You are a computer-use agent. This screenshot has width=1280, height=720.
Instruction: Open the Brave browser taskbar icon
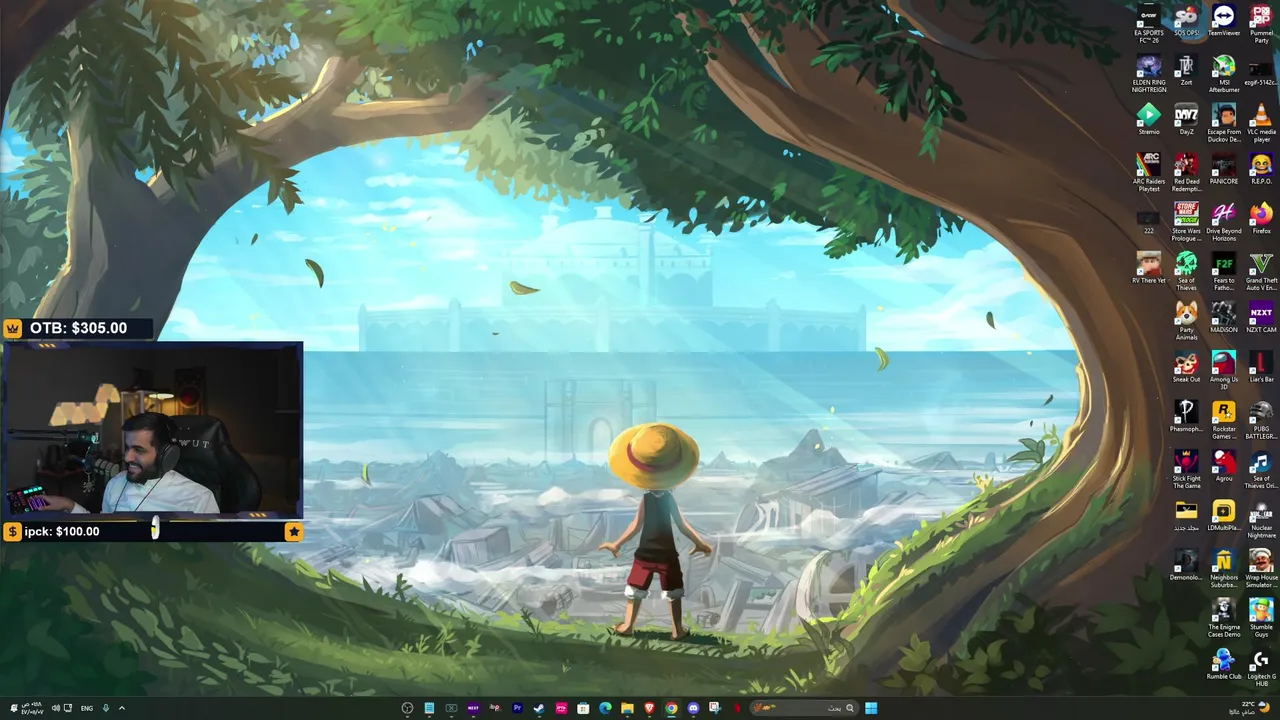tap(649, 708)
